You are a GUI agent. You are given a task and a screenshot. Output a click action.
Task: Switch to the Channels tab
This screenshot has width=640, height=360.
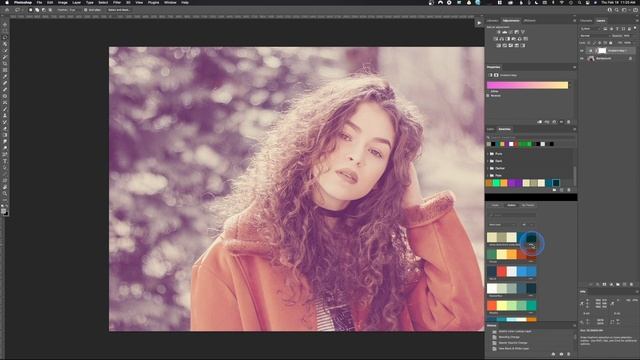(x=586, y=20)
